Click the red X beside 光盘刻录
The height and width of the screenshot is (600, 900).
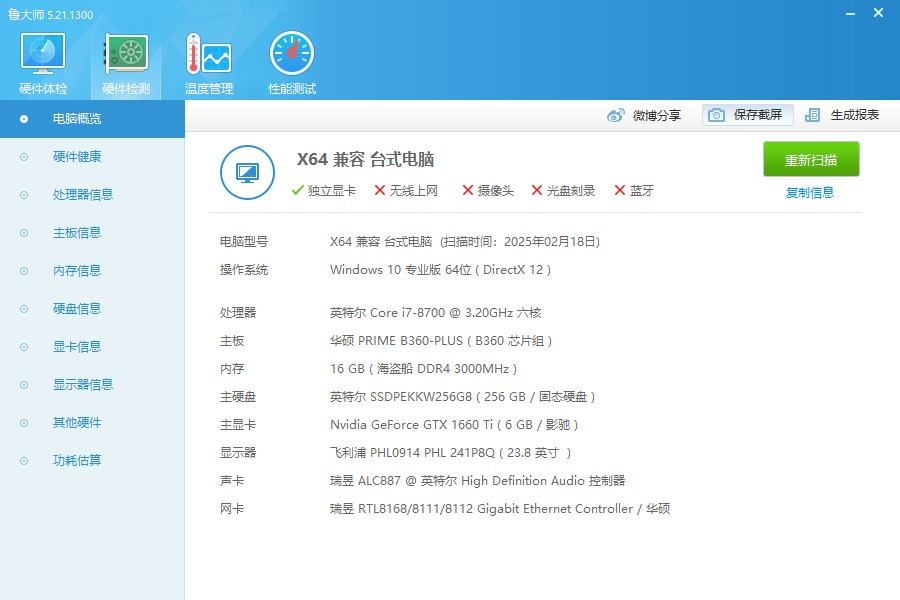537,190
